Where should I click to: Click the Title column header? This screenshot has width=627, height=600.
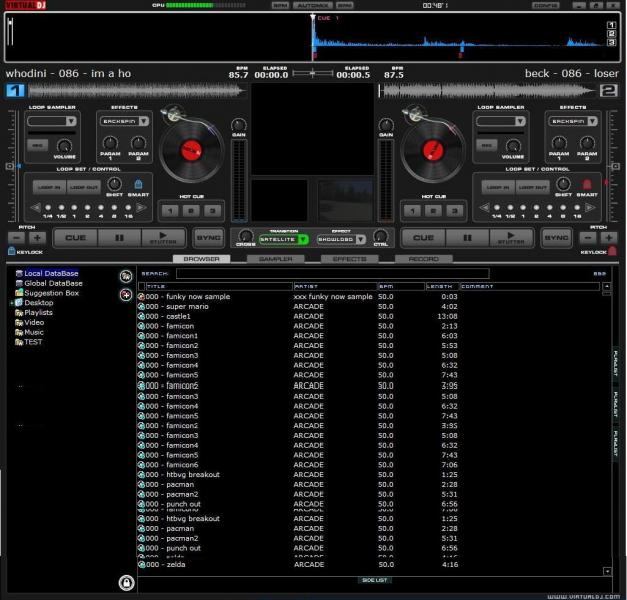[219, 286]
